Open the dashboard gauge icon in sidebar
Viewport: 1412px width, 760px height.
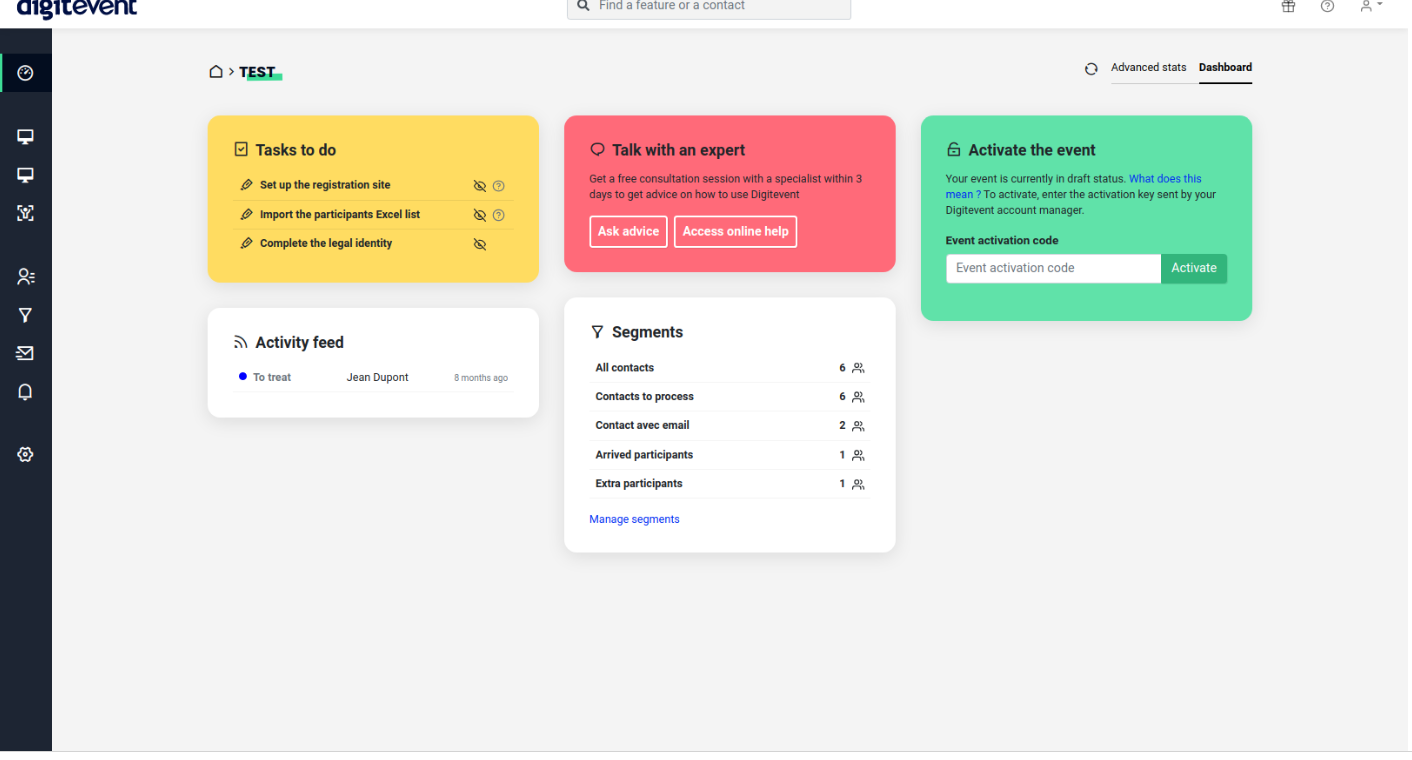(26, 73)
